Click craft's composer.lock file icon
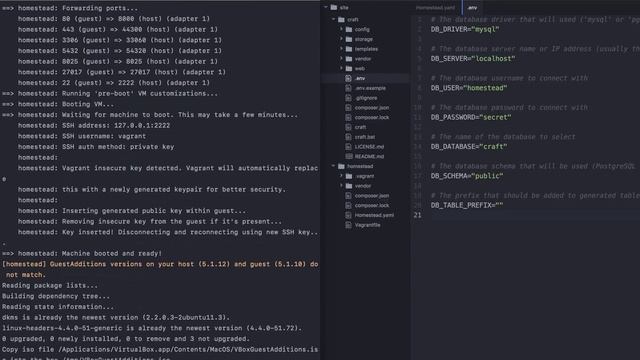 pyautogui.click(x=348, y=117)
